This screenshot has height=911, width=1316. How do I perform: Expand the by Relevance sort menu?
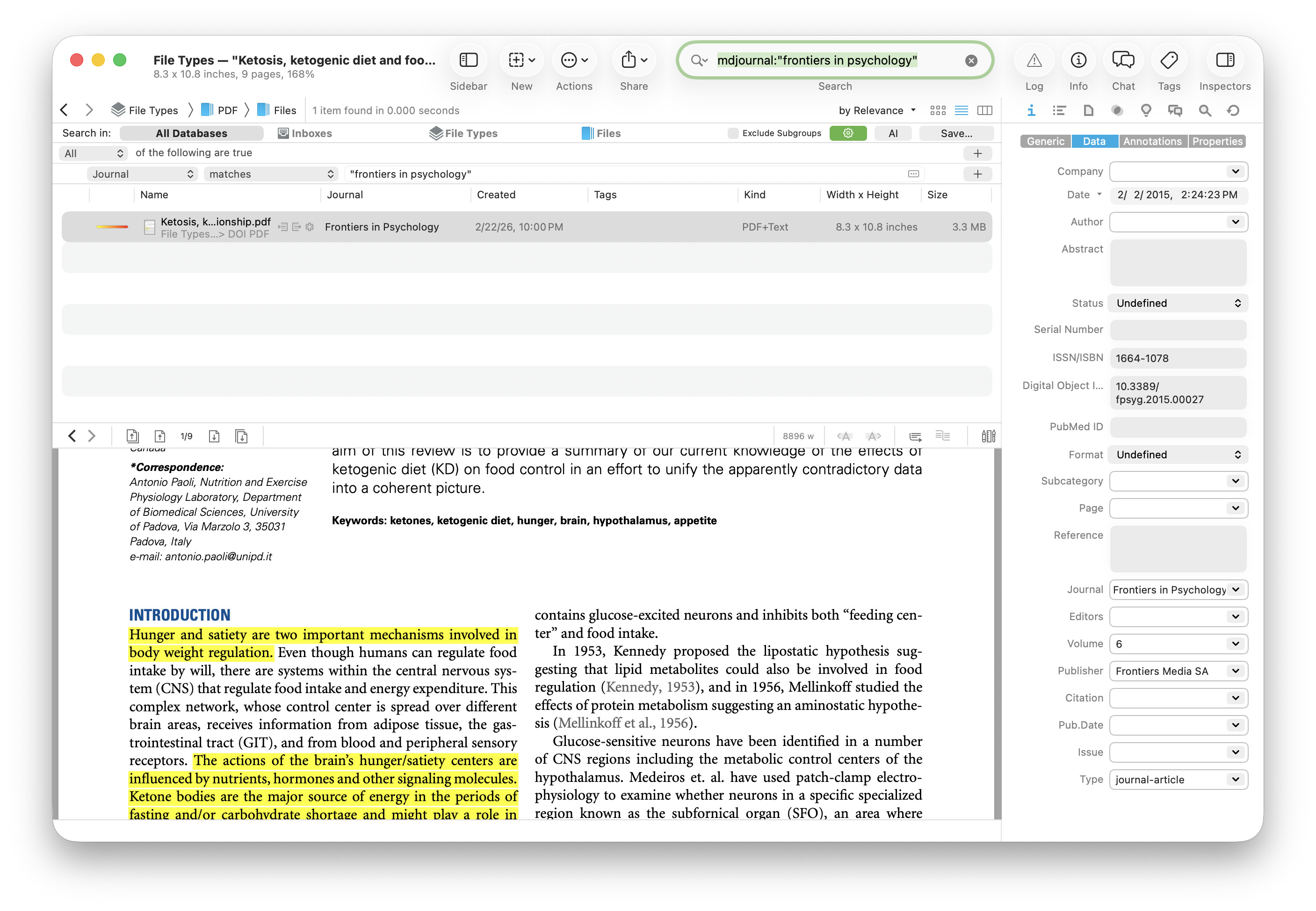point(876,110)
